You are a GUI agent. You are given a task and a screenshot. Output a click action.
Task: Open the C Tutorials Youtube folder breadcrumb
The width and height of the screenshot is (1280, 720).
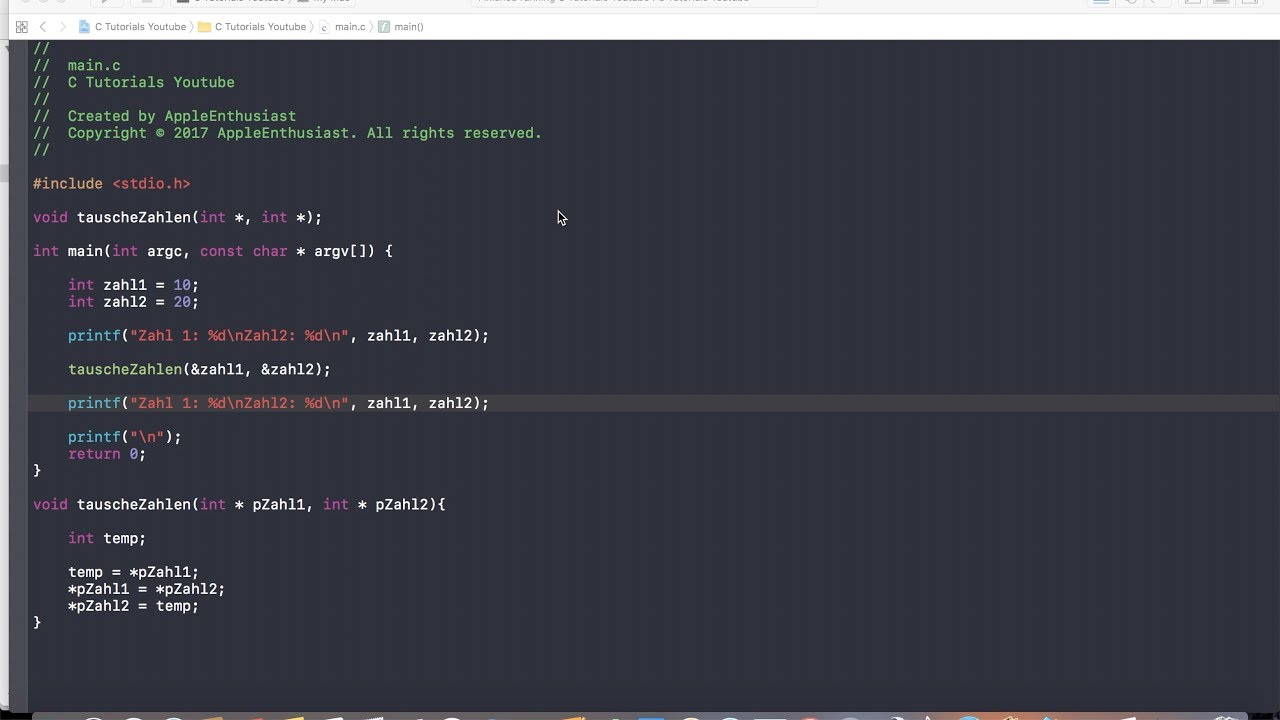(x=252, y=27)
